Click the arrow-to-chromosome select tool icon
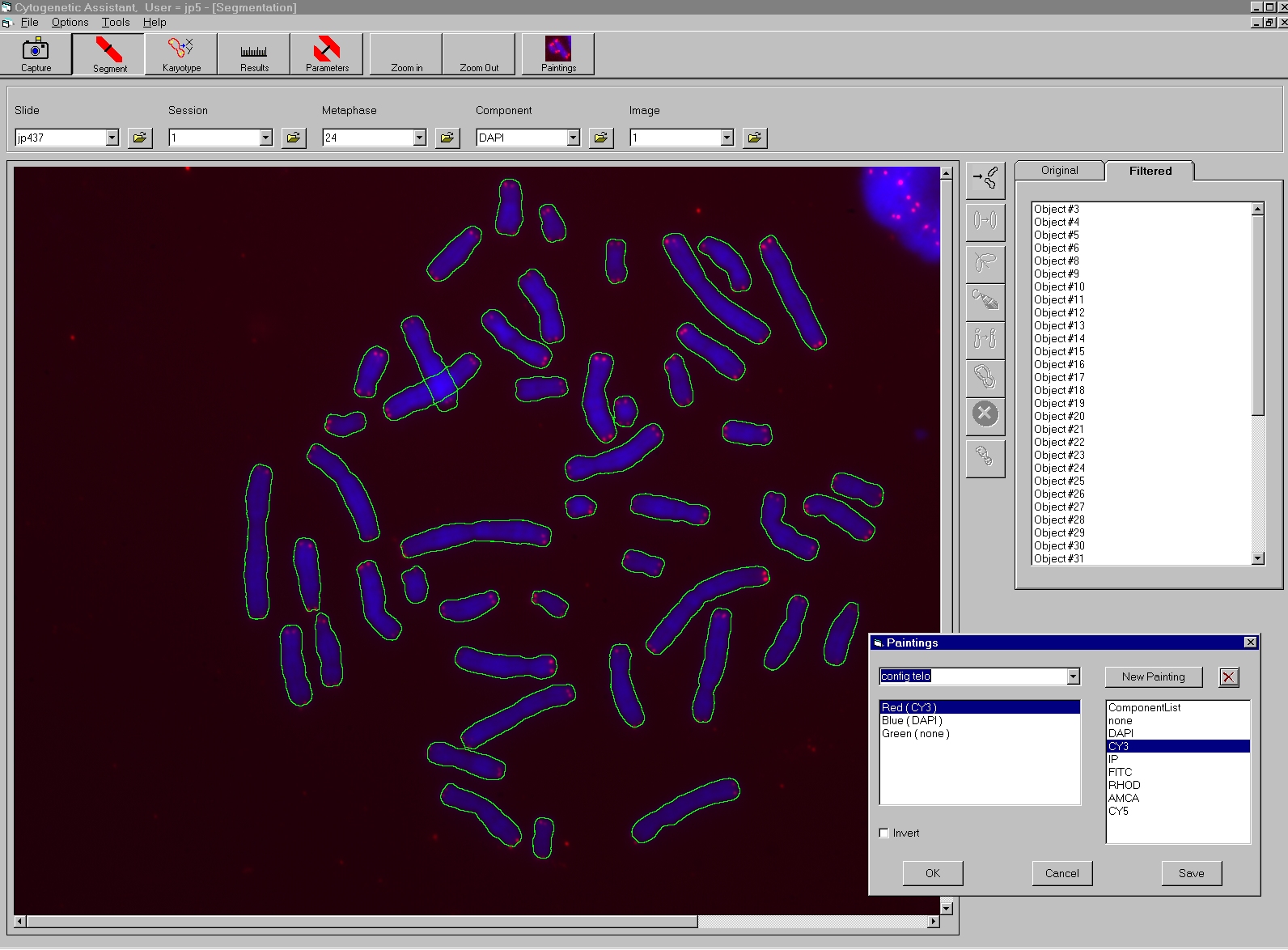This screenshot has height=950, width=1288. pyautogui.click(x=985, y=180)
